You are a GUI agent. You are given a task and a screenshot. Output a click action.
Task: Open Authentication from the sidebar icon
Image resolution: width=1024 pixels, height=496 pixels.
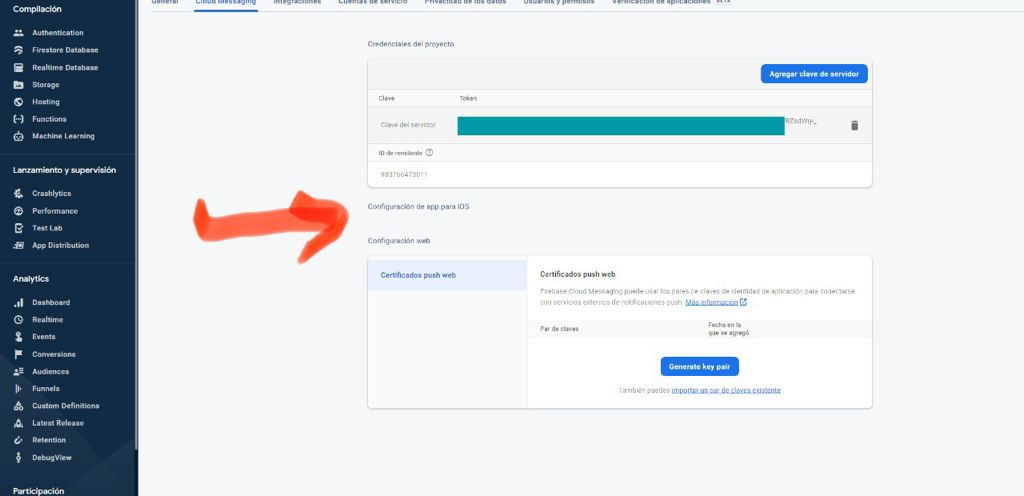[18, 33]
